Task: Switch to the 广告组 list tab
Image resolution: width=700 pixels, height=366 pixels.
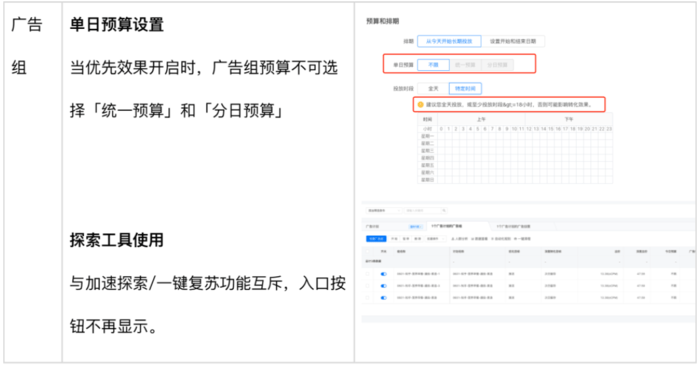Action: coord(447,226)
